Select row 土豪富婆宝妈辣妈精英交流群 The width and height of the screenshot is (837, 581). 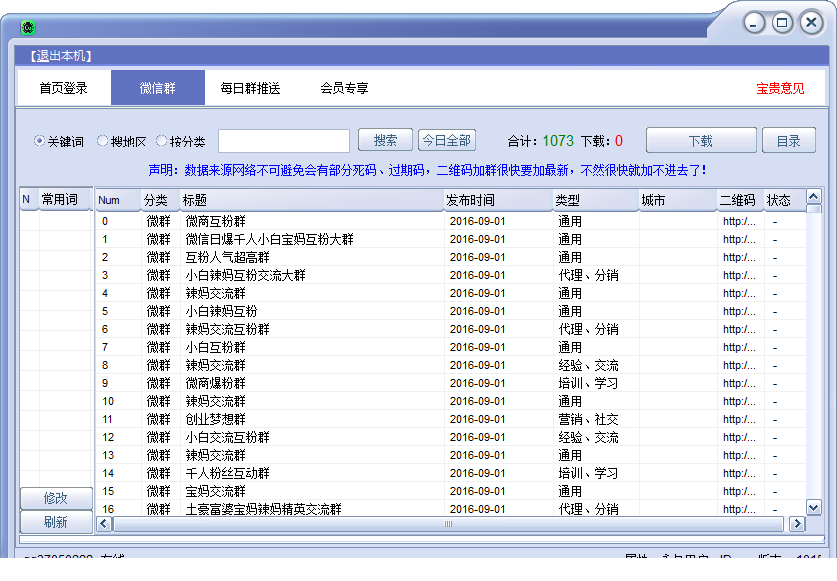click(450, 509)
